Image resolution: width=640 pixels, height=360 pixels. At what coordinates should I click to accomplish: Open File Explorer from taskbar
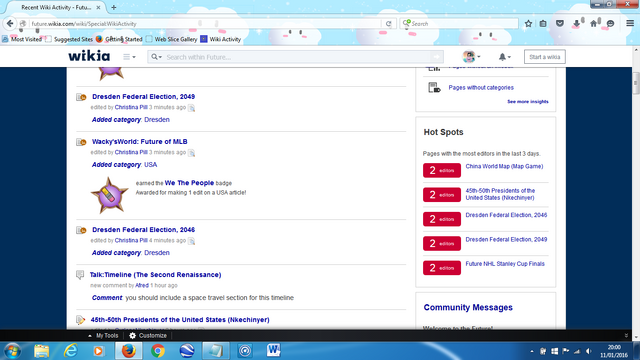coord(41,351)
